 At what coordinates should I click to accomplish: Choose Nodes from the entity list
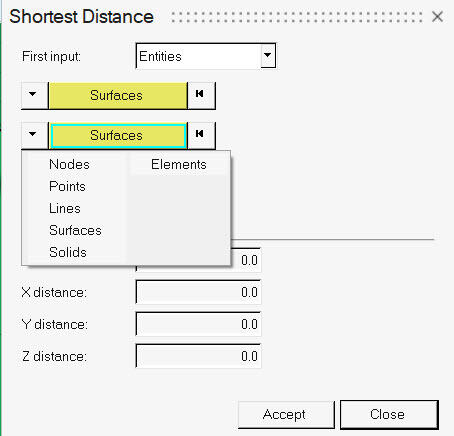pos(69,164)
